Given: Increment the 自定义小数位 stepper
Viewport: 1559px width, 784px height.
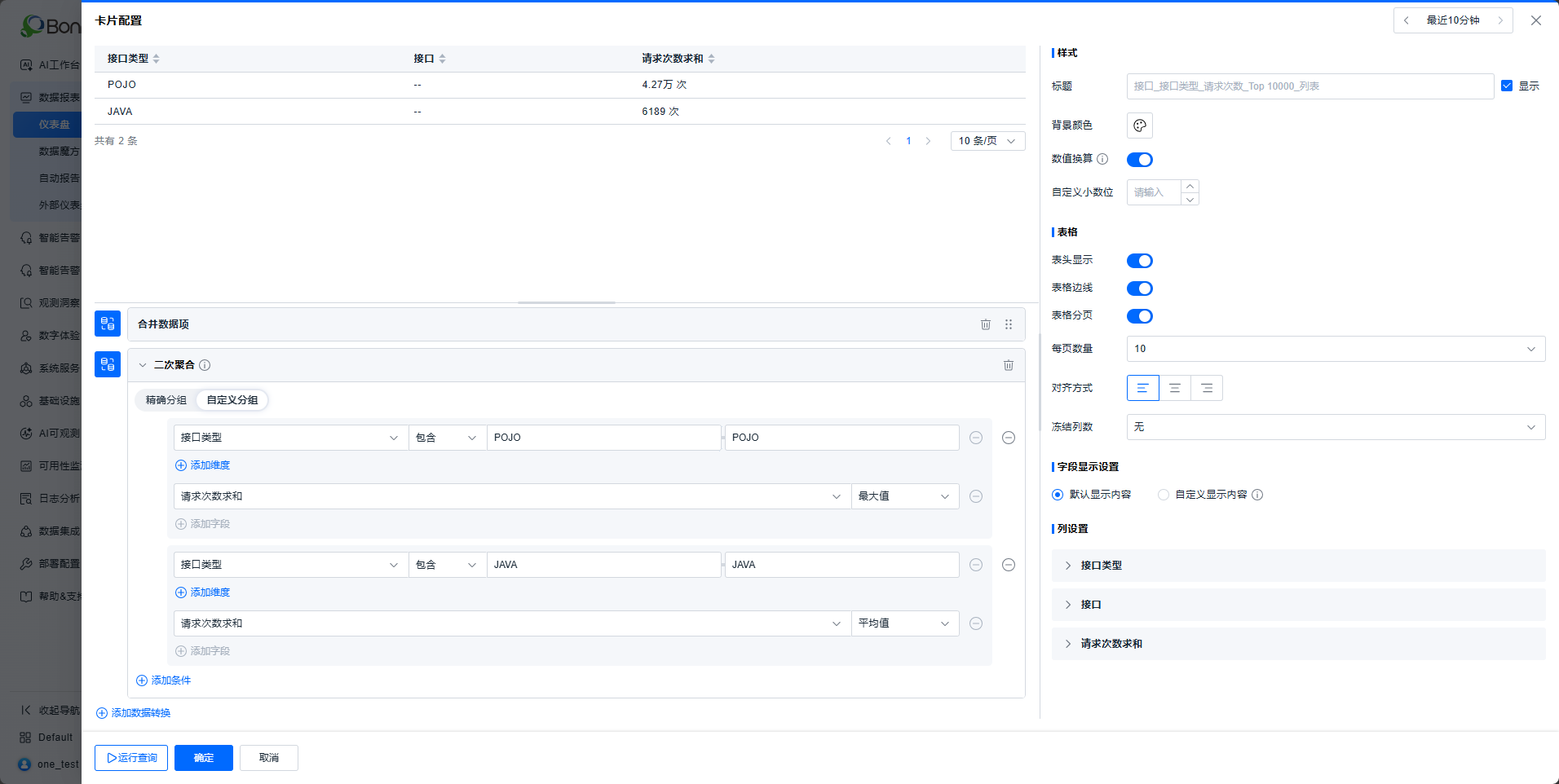Looking at the screenshot, I should point(1190,186).
